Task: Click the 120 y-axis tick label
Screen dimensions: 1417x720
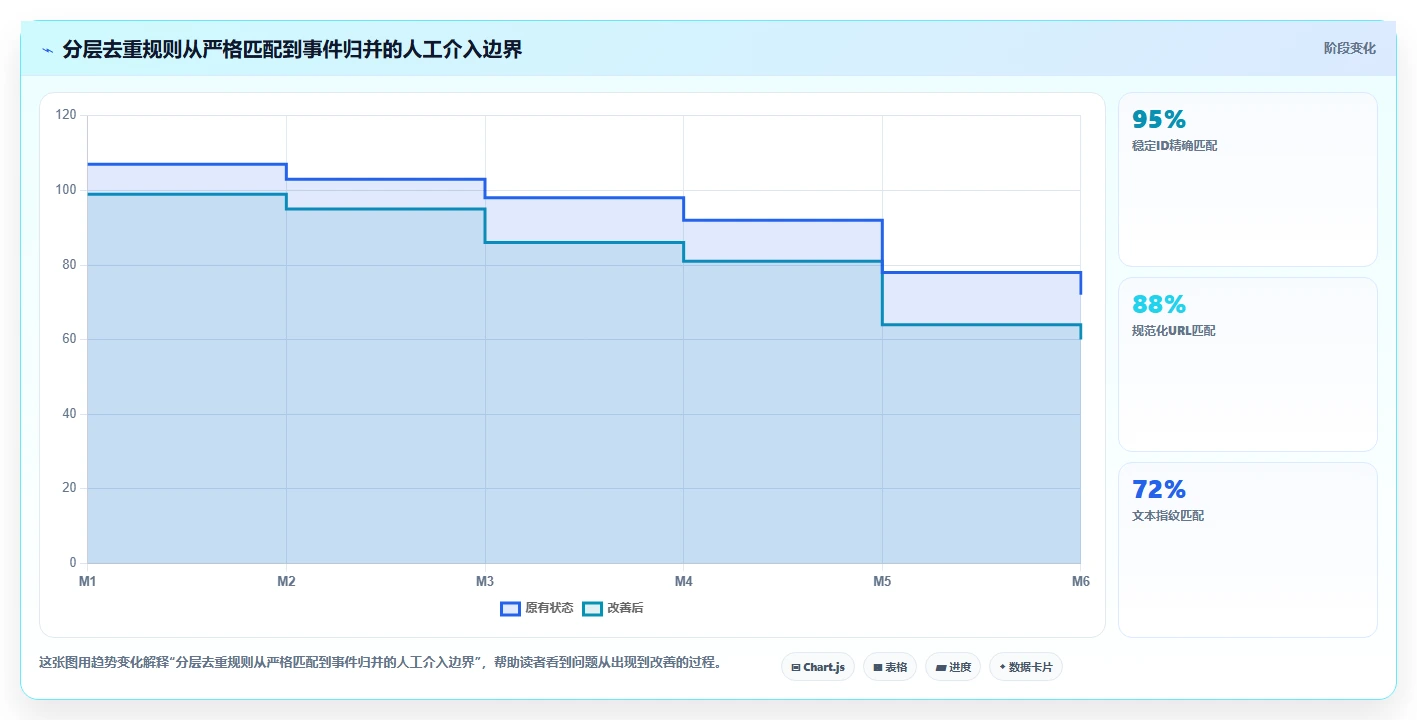Action: point(66,115)
